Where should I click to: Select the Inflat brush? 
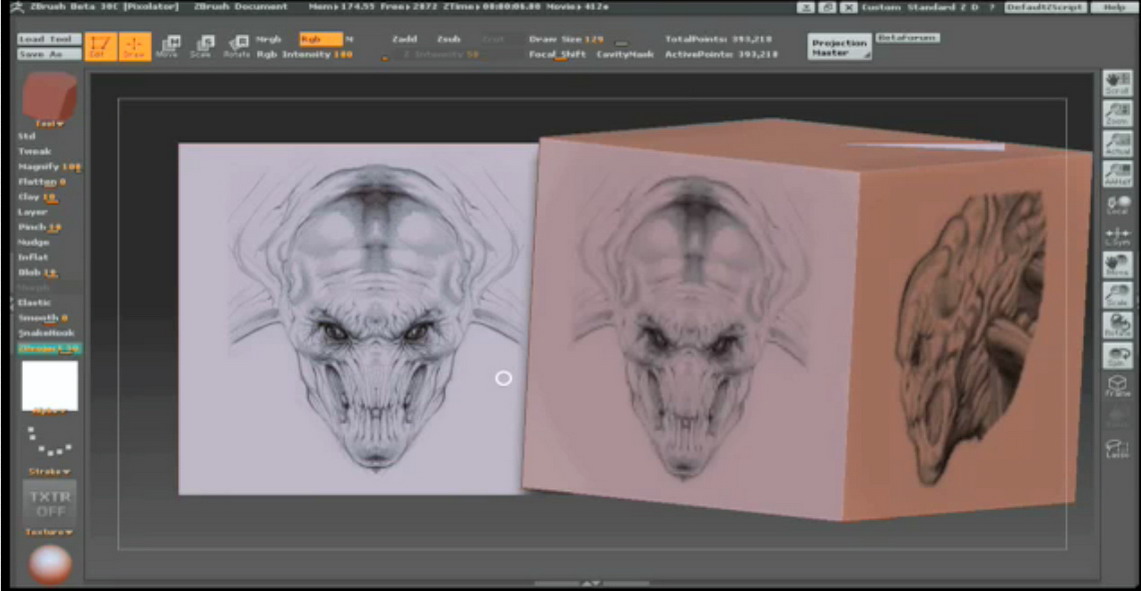click(x=33, y=258)
